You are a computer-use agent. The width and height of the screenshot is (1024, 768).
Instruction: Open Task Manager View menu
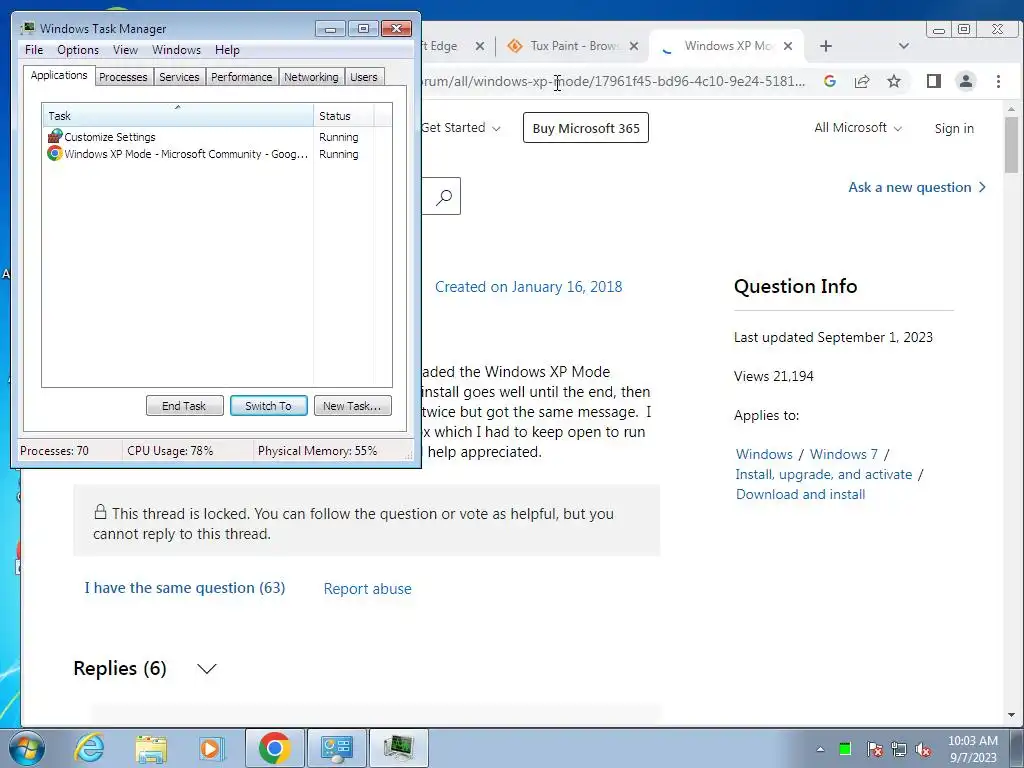coord(125,50)
